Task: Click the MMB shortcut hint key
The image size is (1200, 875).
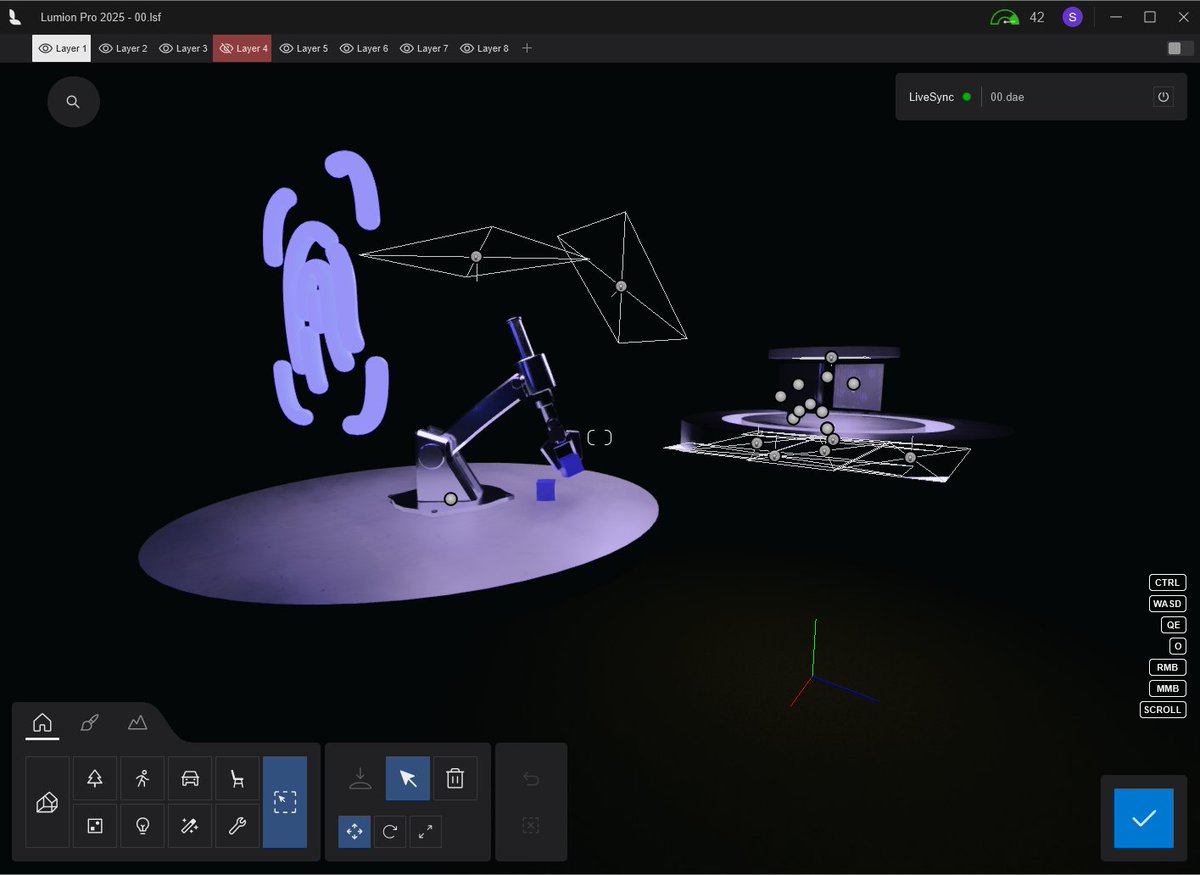Action: [1168, 689]
